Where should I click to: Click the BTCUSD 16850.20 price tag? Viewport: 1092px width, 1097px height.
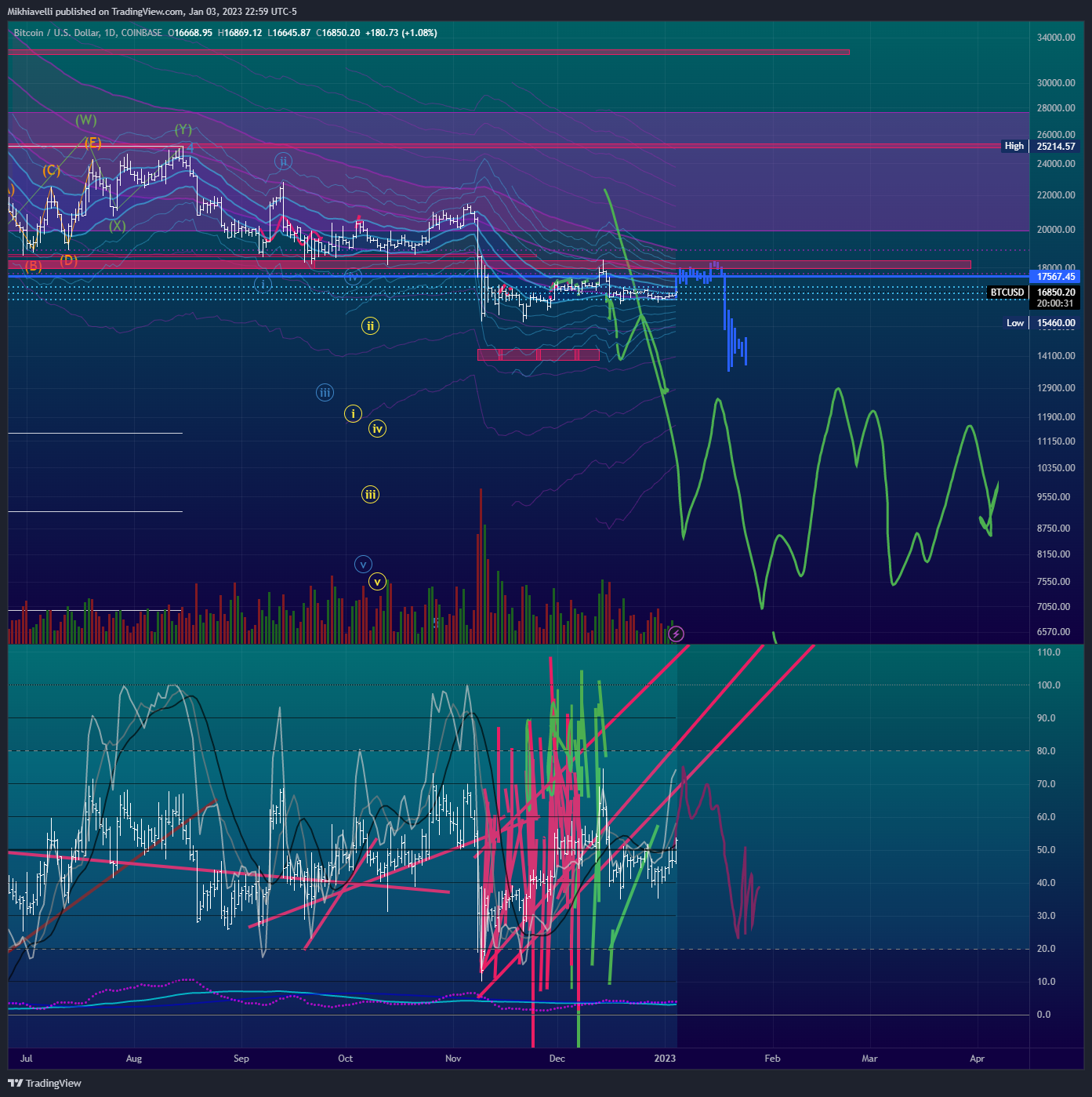point(1033,292)
